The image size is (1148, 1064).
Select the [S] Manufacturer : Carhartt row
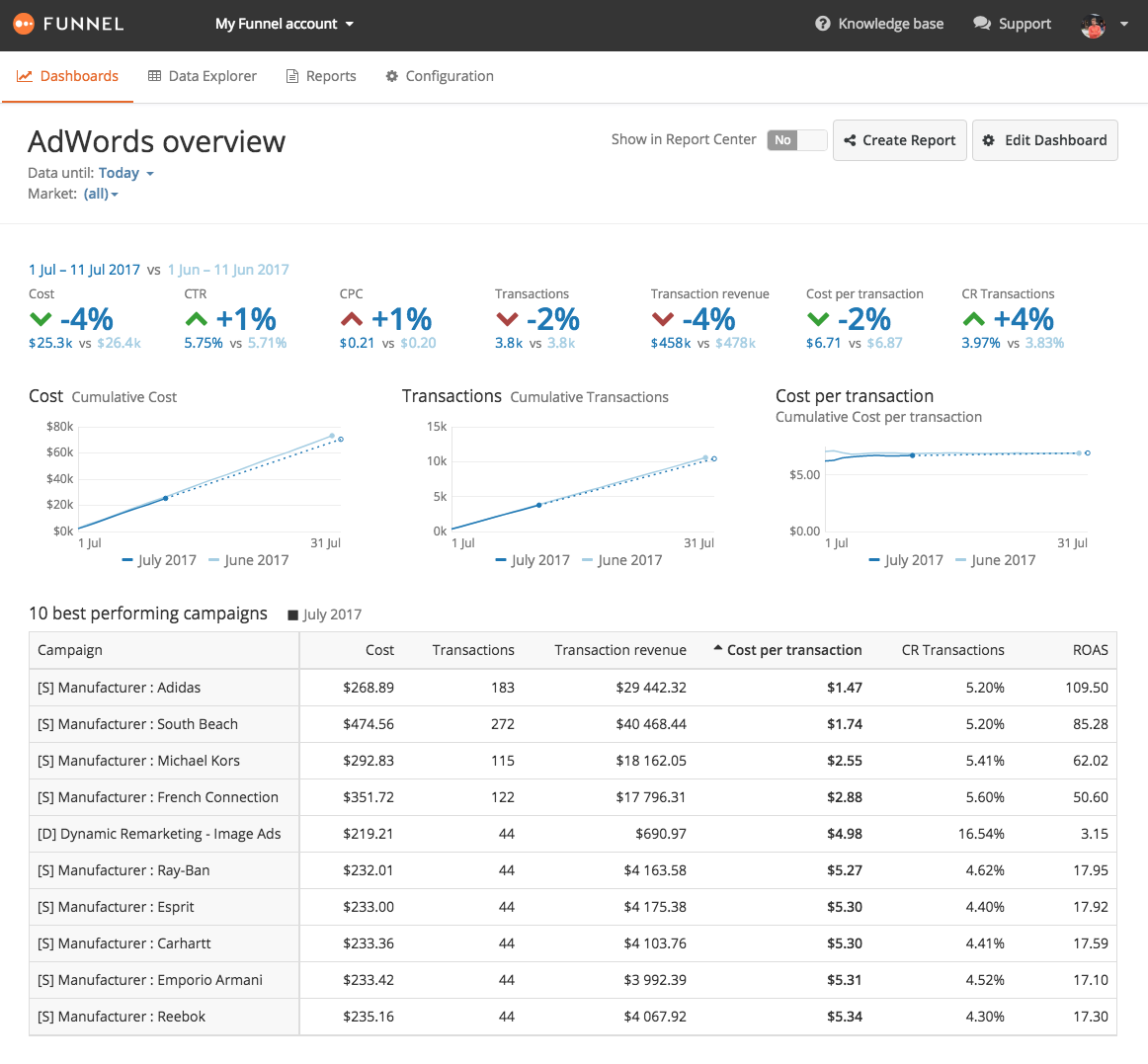pos(573,943)
